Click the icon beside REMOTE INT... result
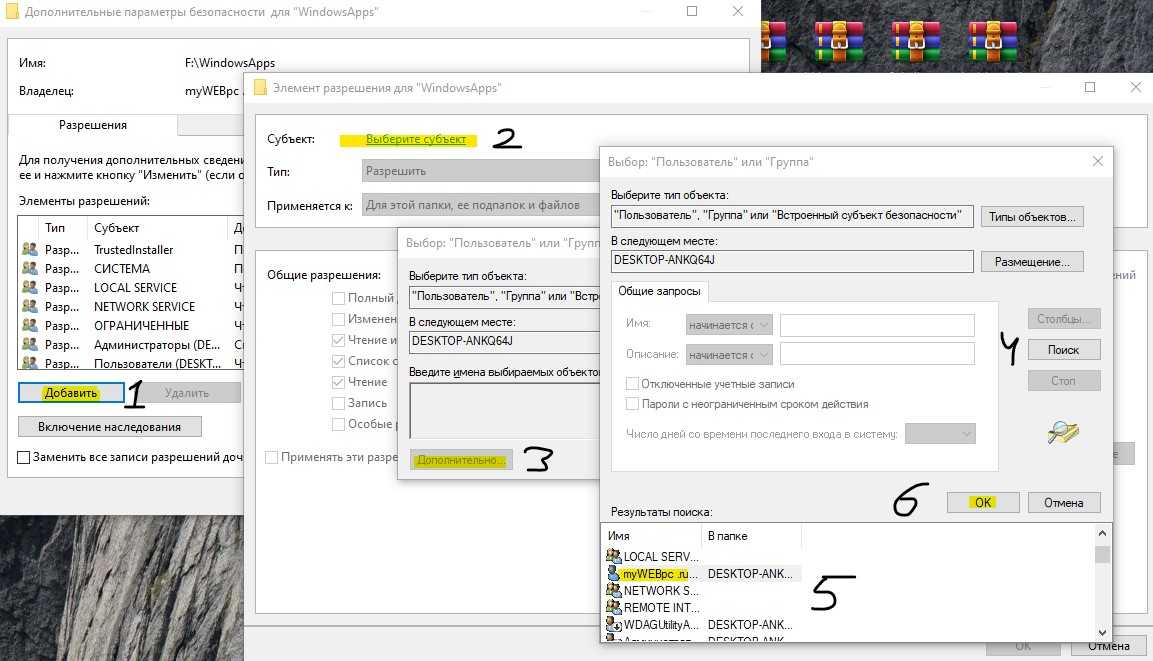The image size is (1153, 661). tap(614, 607)
